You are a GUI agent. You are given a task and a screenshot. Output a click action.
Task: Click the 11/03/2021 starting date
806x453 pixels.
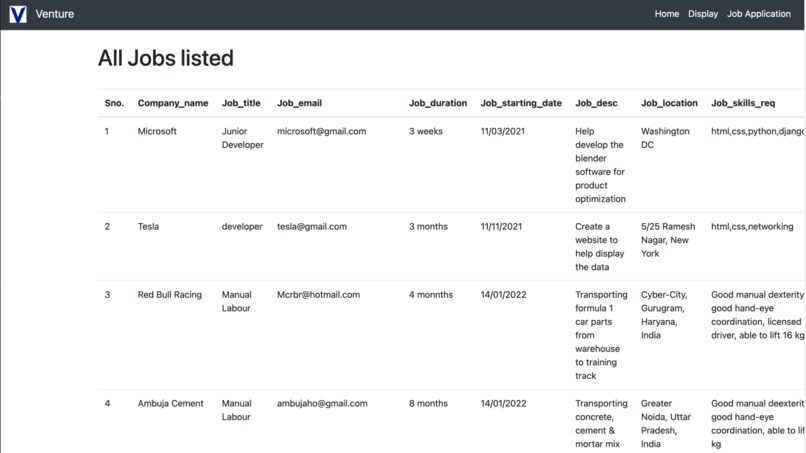[x=503, y=131]
